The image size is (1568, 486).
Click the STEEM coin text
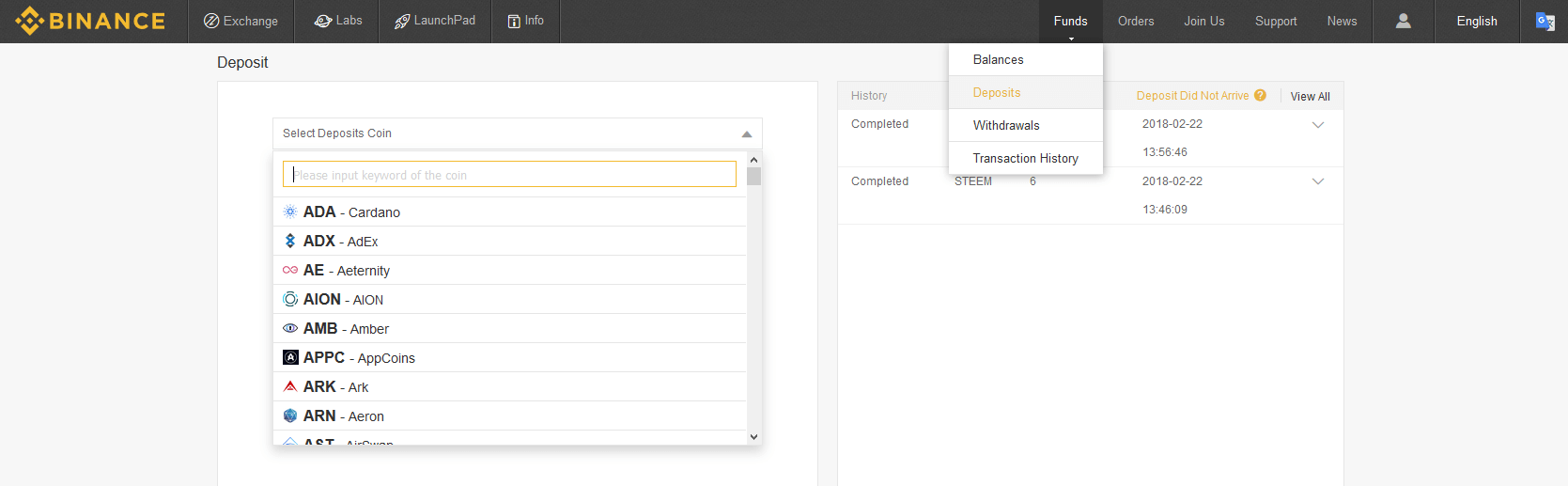pos(973,181)
